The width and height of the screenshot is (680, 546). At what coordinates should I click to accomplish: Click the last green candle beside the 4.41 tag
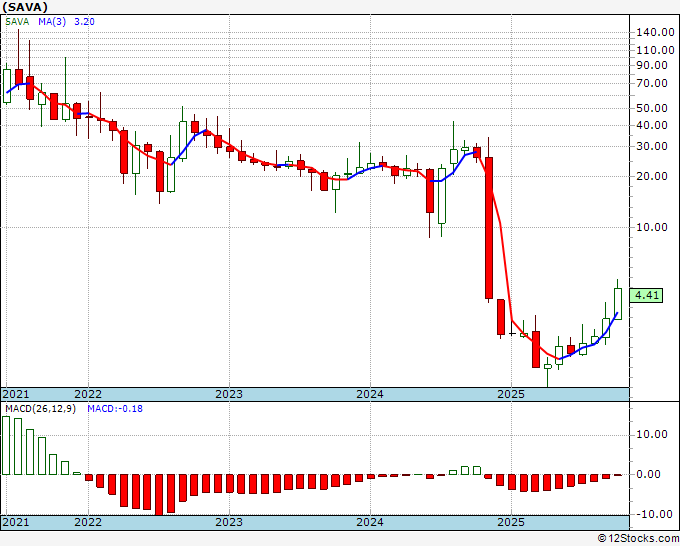point(618,303)
